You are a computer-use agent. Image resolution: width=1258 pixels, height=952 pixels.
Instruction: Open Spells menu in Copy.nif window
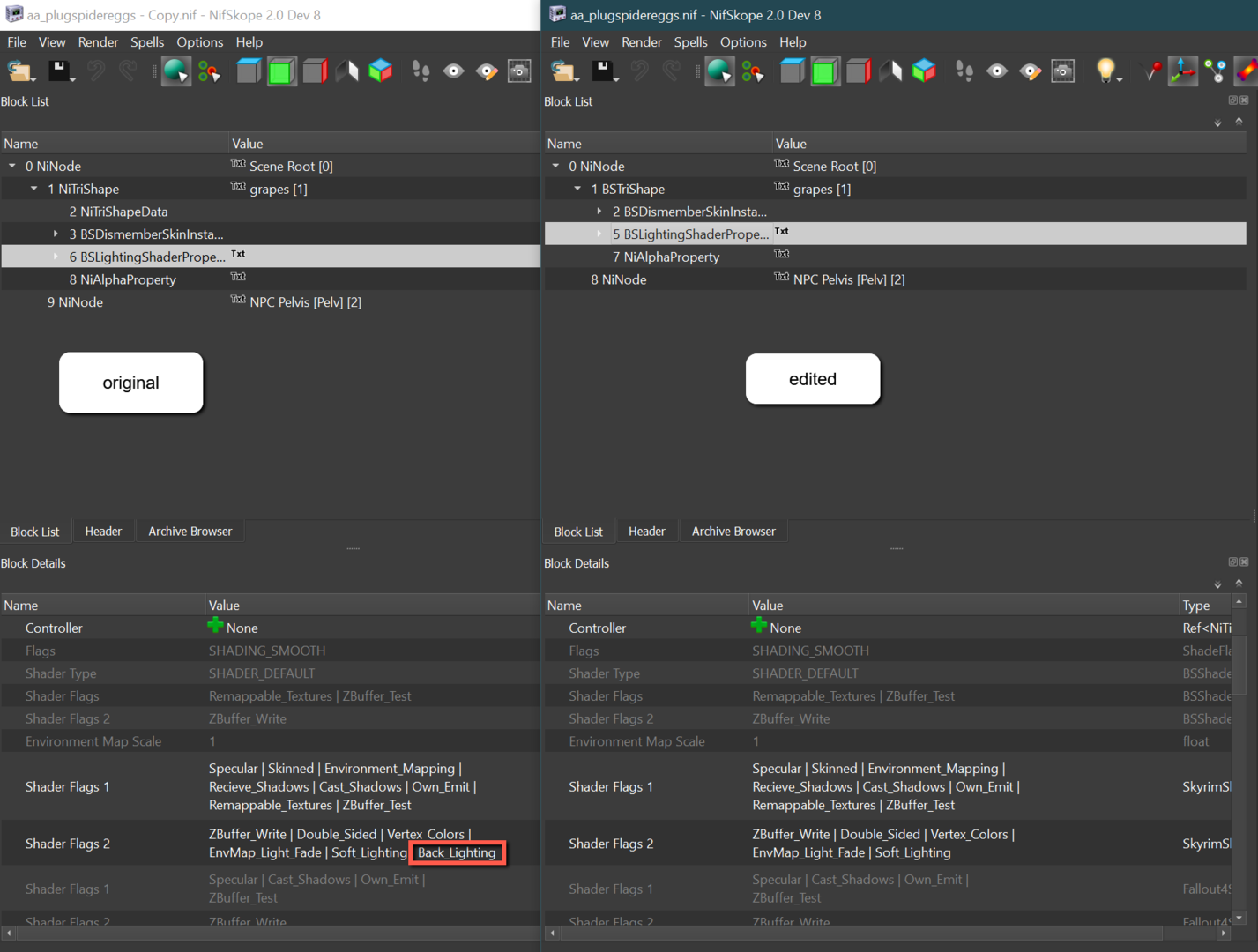147,42
